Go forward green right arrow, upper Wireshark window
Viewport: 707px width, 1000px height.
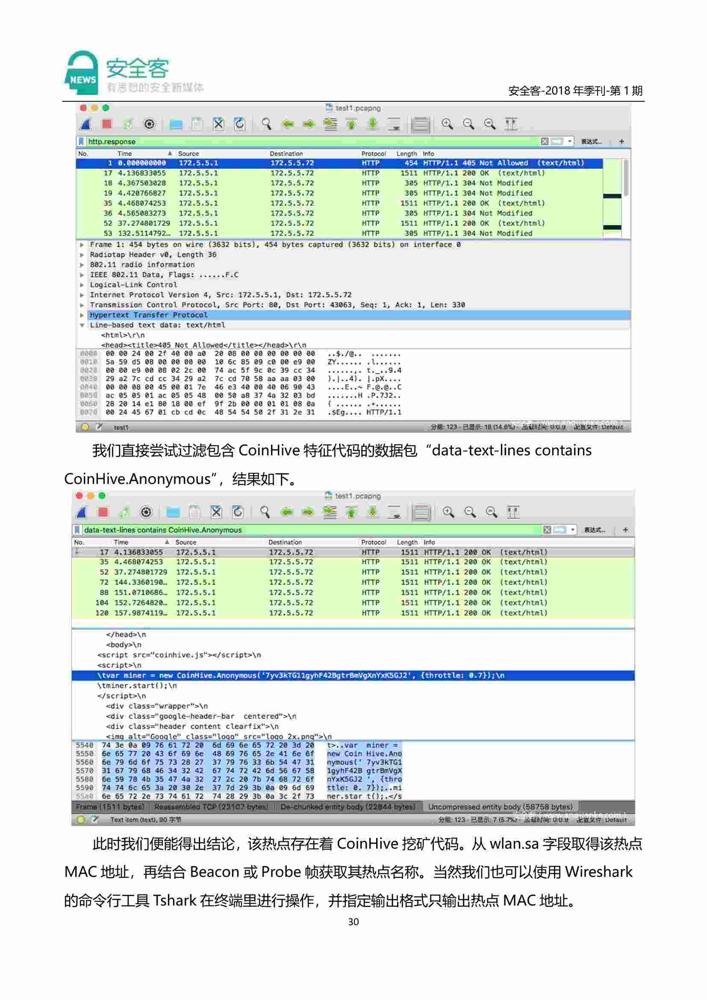(x=309, y=124)
